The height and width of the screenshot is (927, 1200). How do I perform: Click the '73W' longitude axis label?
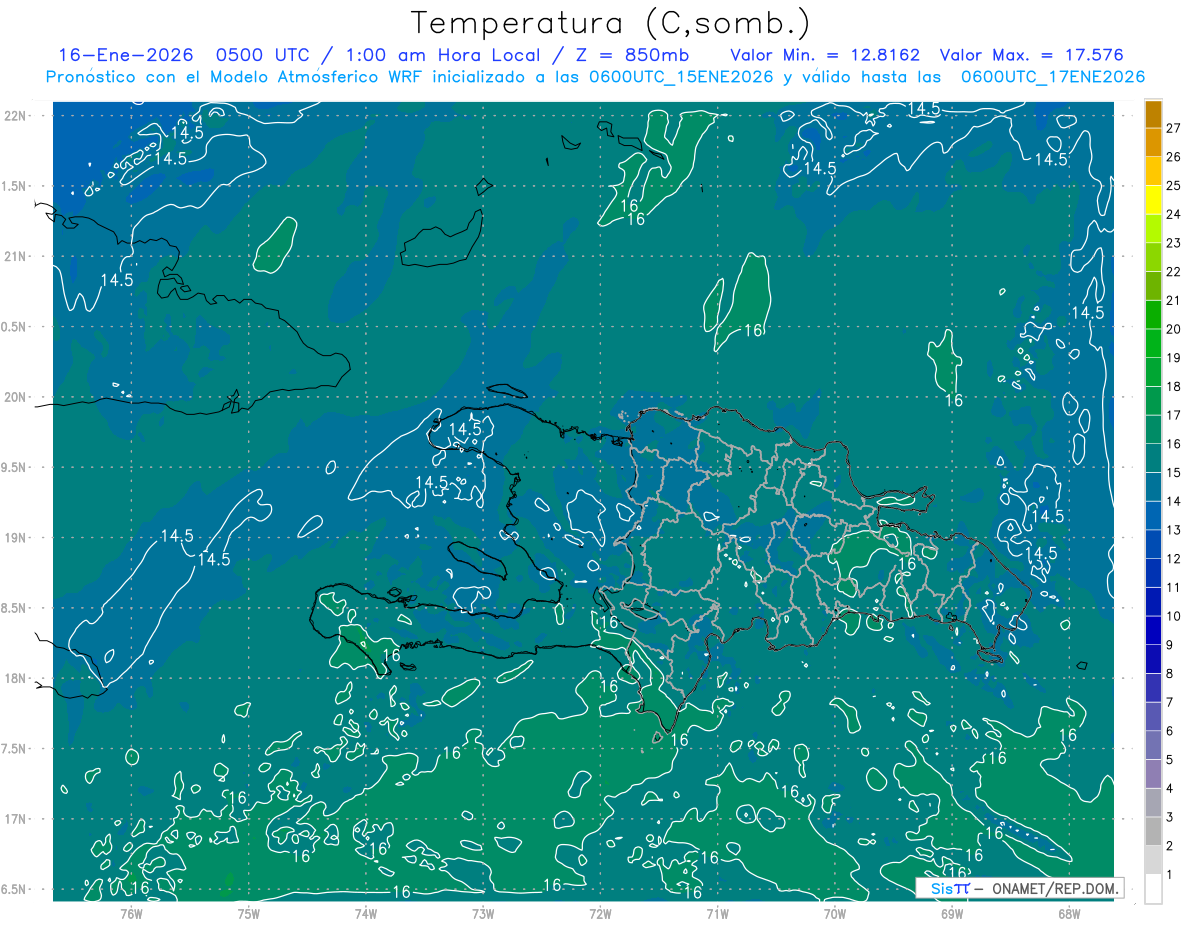[x=483, y=912]
